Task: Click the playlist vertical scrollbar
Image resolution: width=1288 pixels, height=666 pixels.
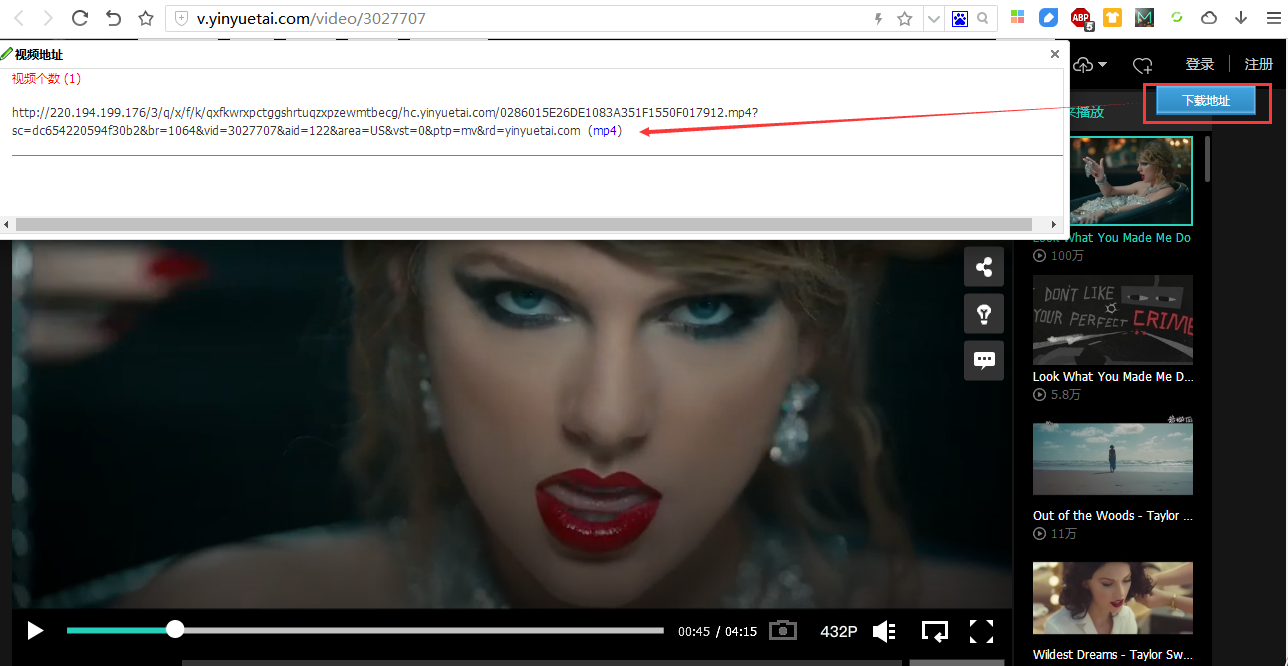Action: pyautogui.click(x=1207, y=160)
